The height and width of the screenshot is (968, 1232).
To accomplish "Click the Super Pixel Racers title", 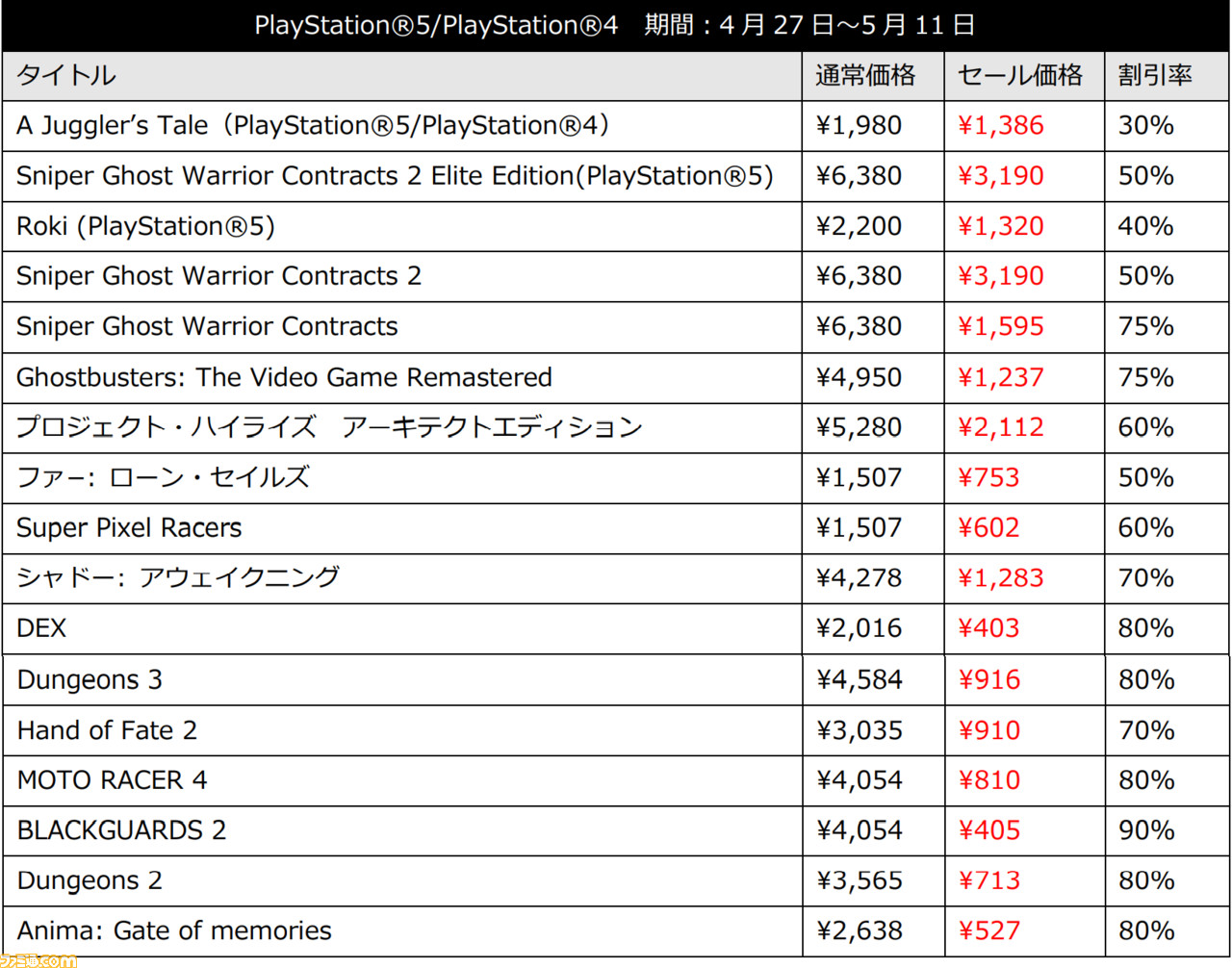I will 129,528.
